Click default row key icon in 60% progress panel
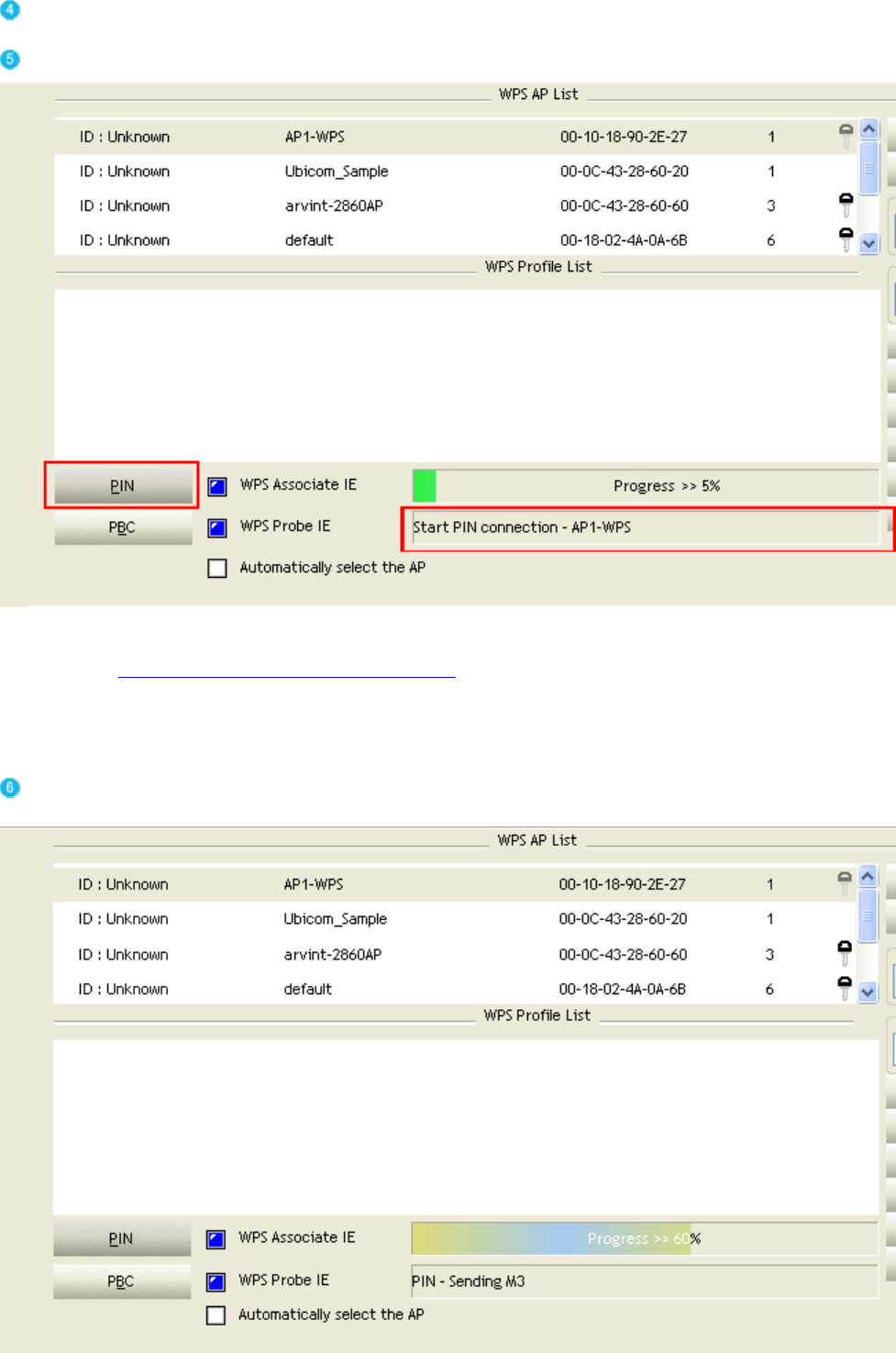Viewport: 896px width, 1353px height. point(845,988)
